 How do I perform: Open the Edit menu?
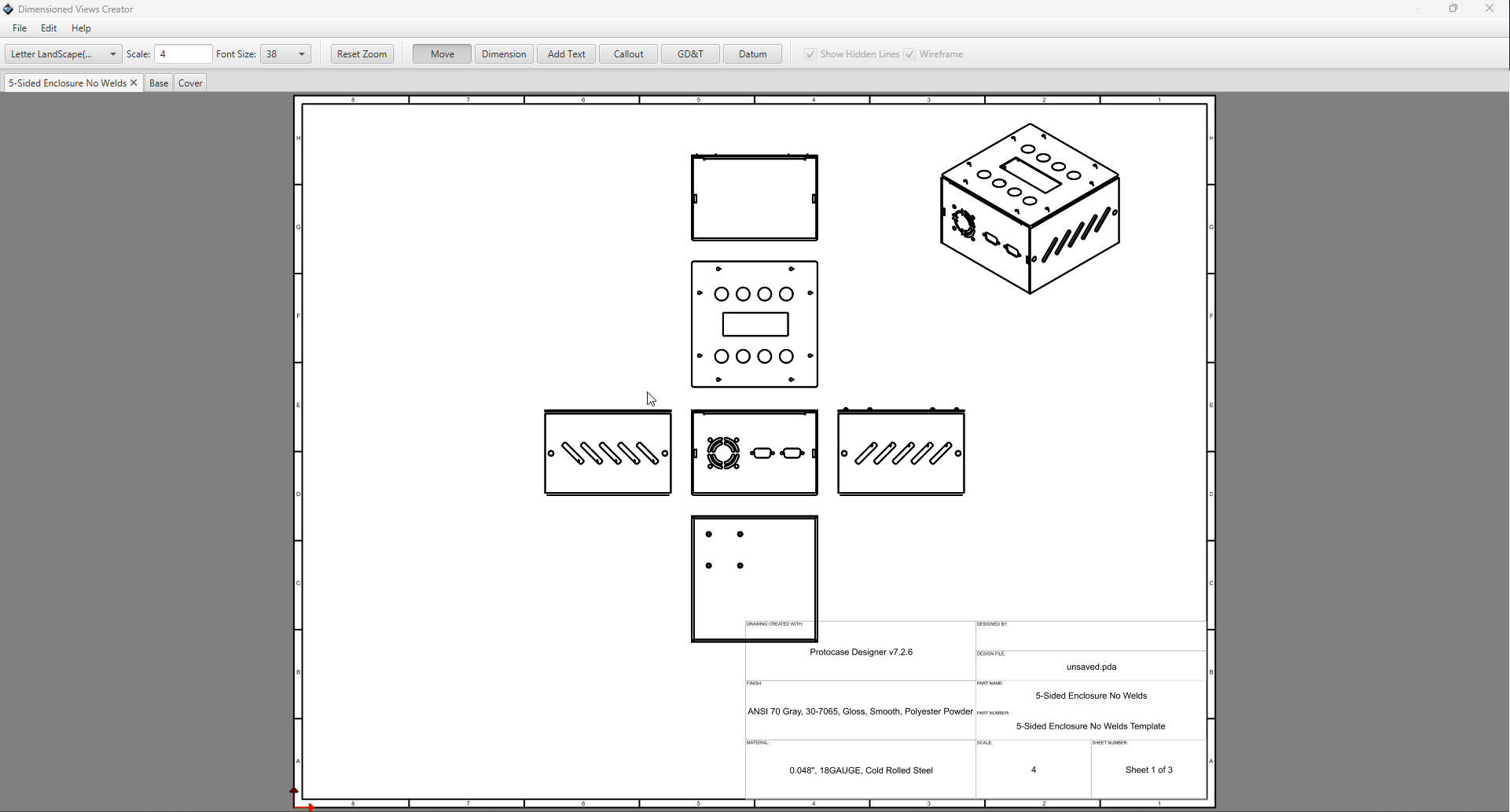pyautogui.click(x=49, y=28)
